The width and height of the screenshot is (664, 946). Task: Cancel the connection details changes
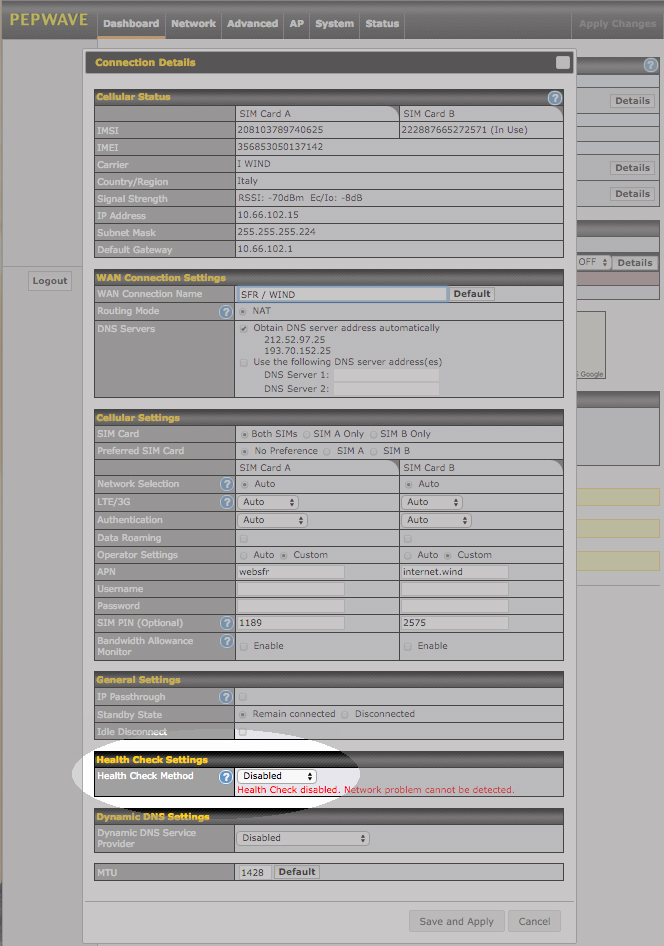[534, 922]
